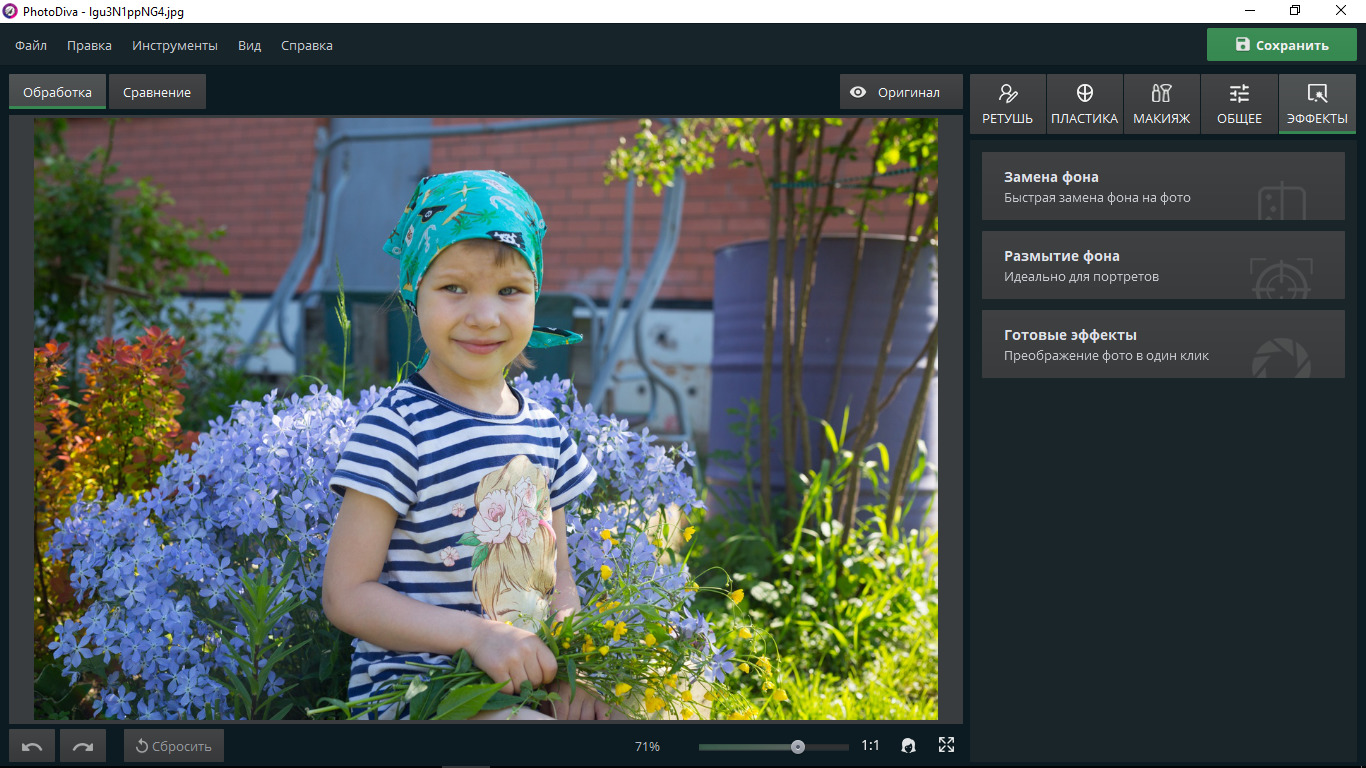Image resolution: width=1366 pixels, height=768 pixels.
Task: Open the Инструменты menu
Action: tap(175, 46)
